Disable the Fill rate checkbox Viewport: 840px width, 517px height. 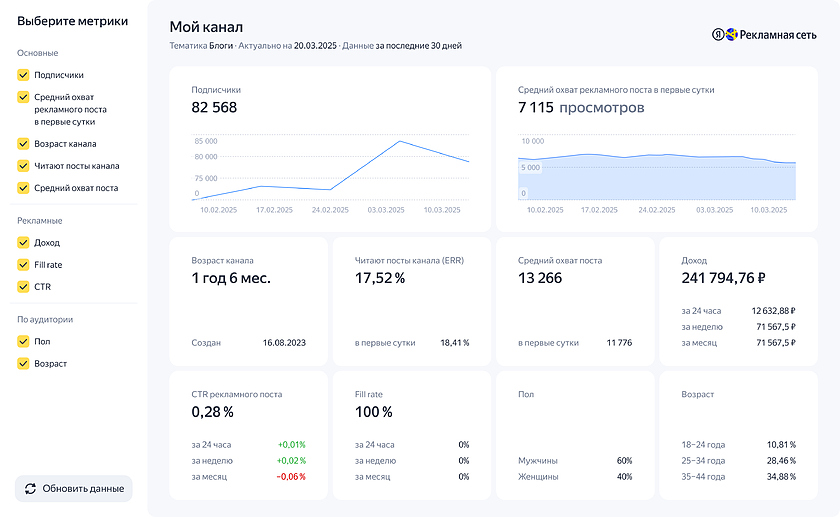23,265
